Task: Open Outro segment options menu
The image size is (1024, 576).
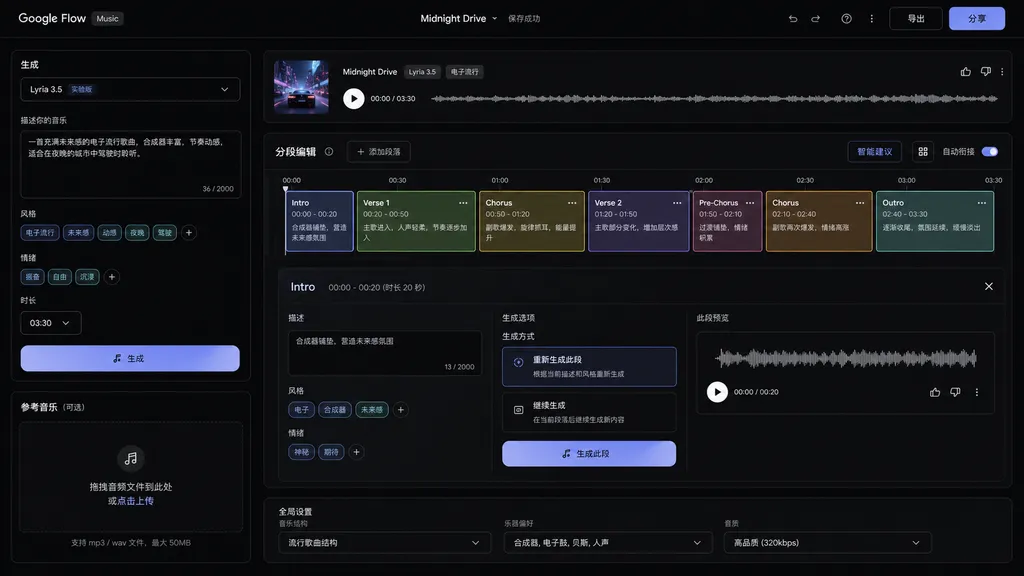Action: tap(982, 203)
